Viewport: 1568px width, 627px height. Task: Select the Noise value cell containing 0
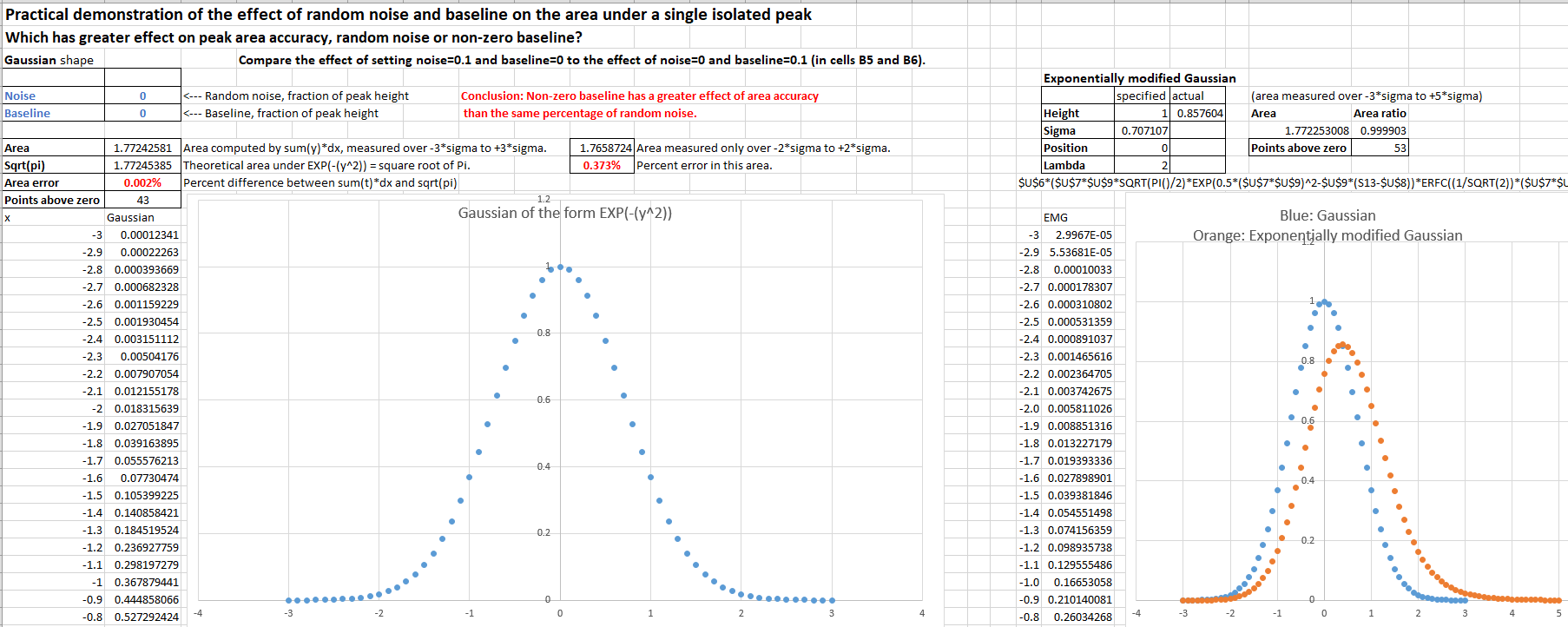pyautogui.click(x=142, y=96)
